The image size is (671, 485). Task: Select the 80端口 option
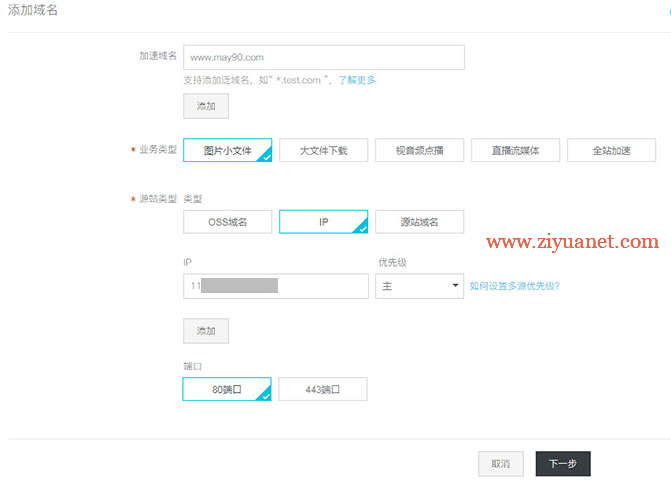[x=227, y=389]
